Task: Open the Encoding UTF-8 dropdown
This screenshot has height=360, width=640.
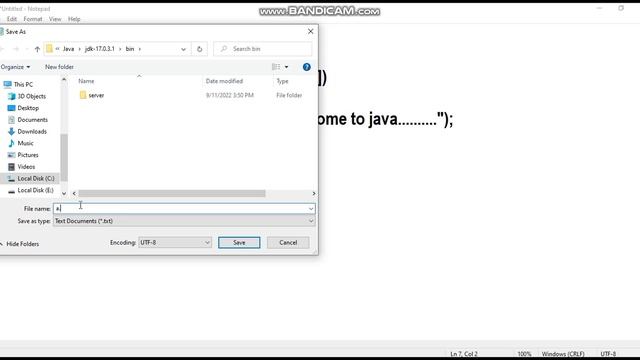Action: point(175,242)
